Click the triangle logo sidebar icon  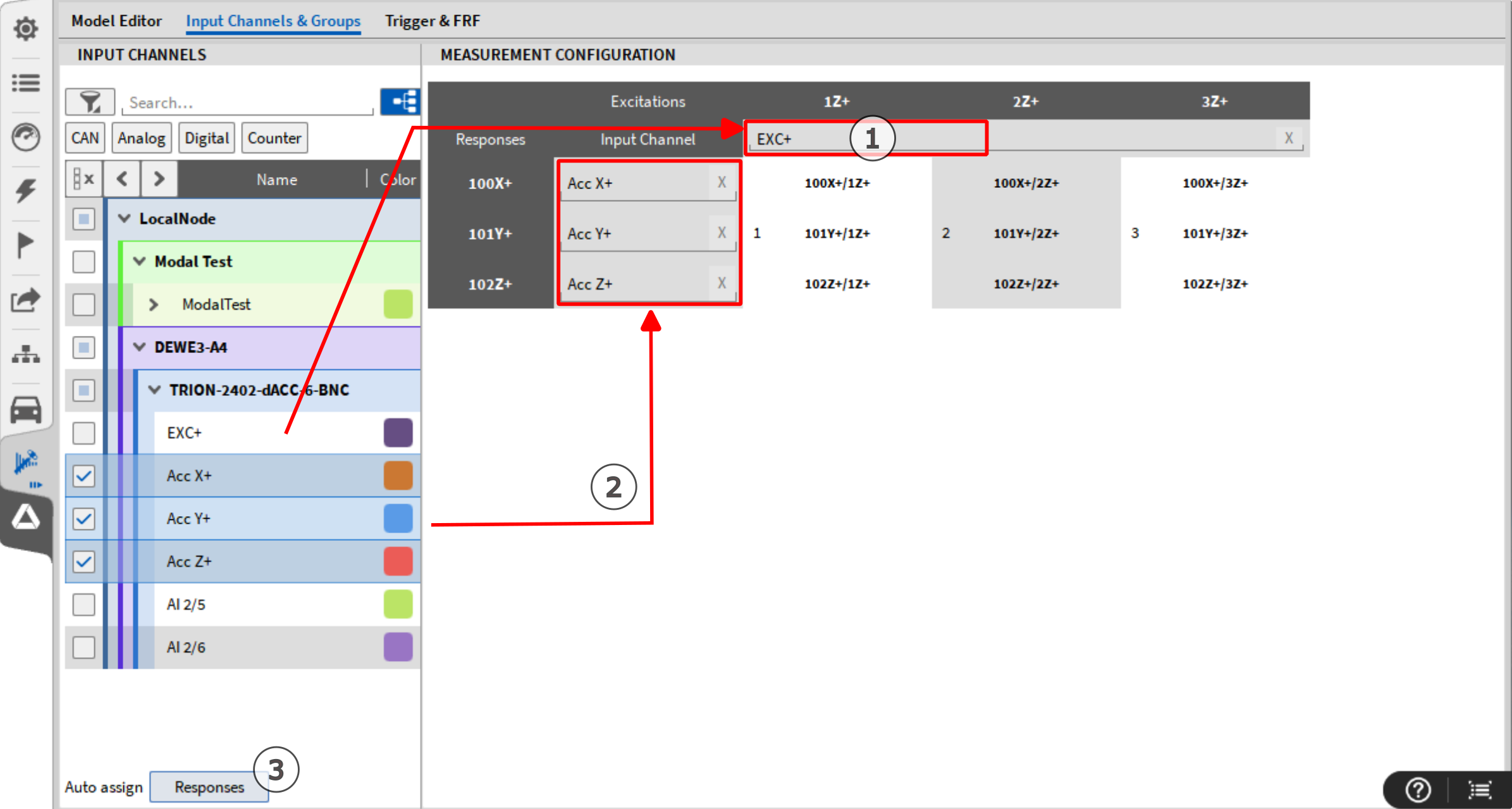tap(26, 518)
